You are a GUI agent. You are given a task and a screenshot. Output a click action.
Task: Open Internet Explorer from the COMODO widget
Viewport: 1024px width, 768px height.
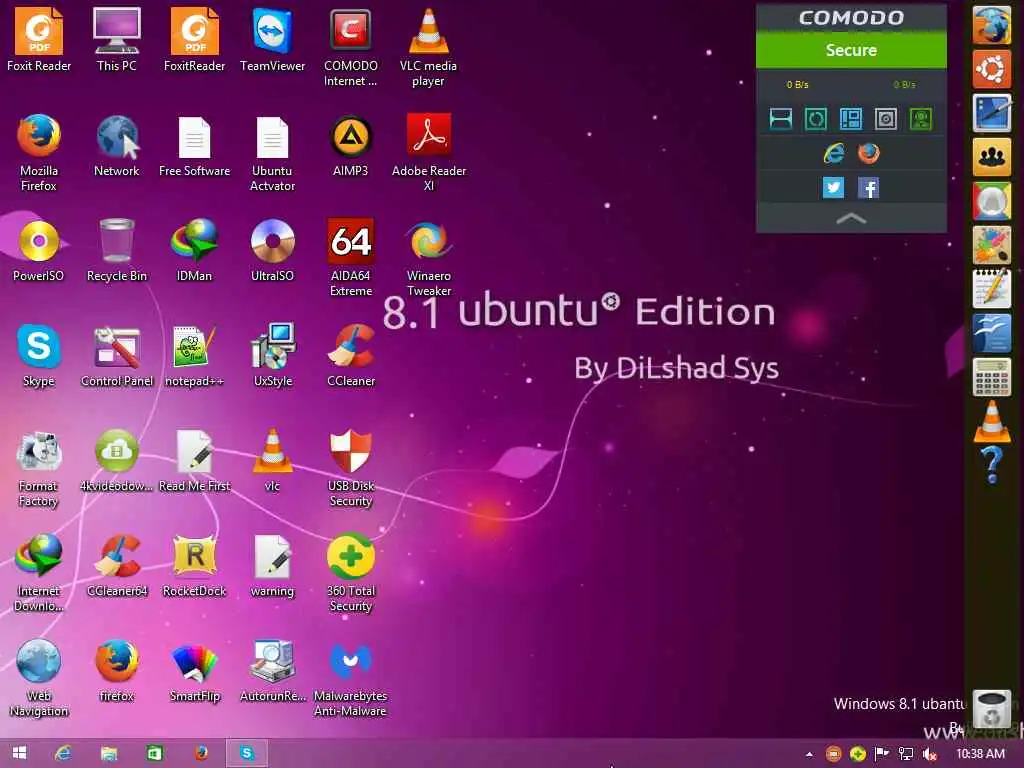click(x=833, y=153)
